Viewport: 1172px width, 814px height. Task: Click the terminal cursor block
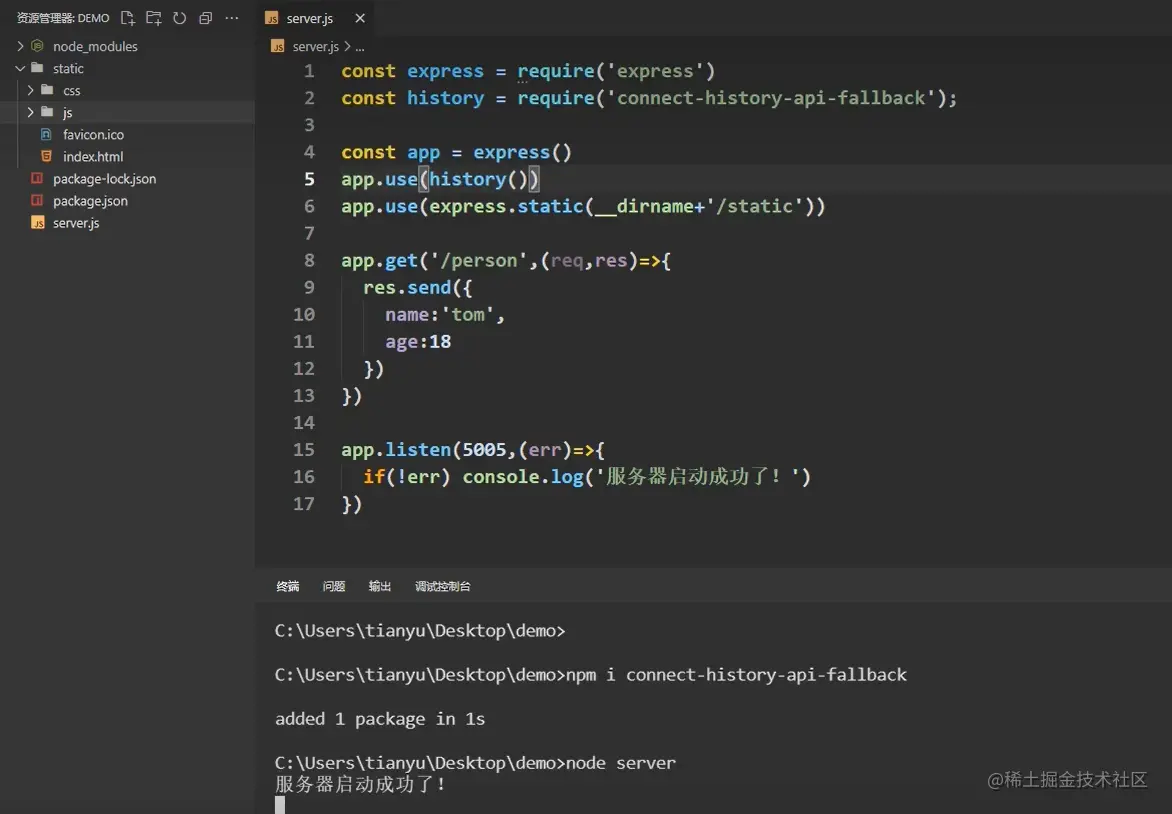(x=280, y=805)
